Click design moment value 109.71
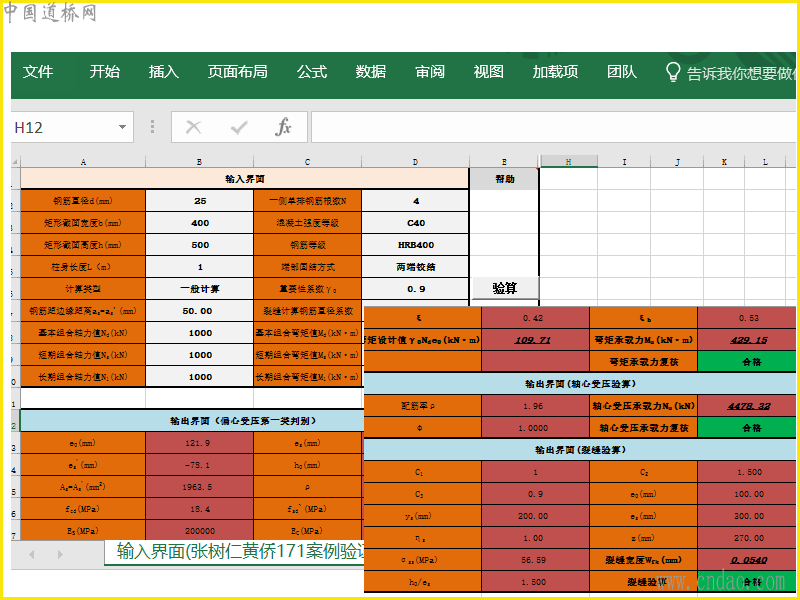The width and height of the screenshot is (800, 600). coord(535,340)
